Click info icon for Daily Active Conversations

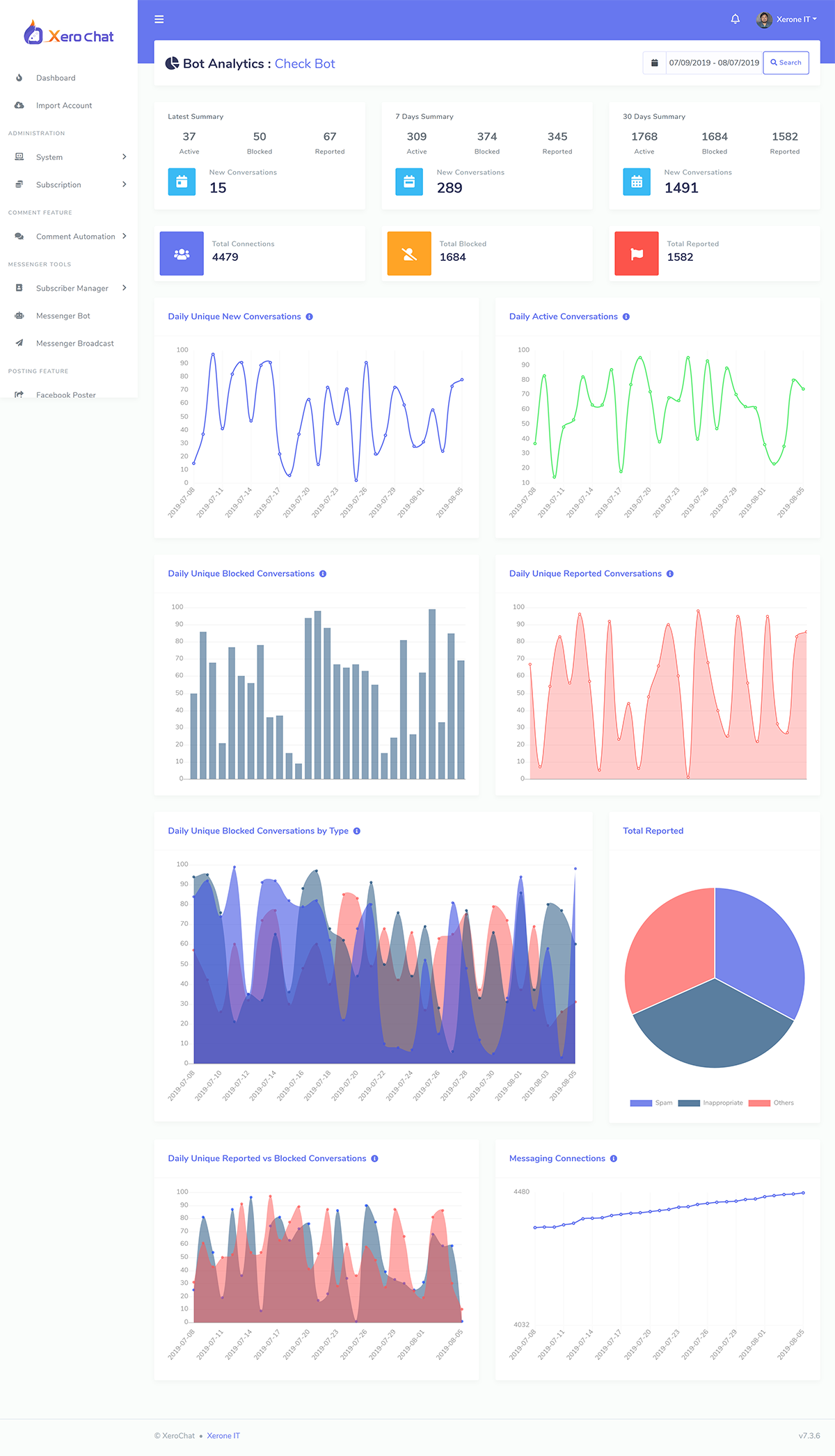point(626,317)
